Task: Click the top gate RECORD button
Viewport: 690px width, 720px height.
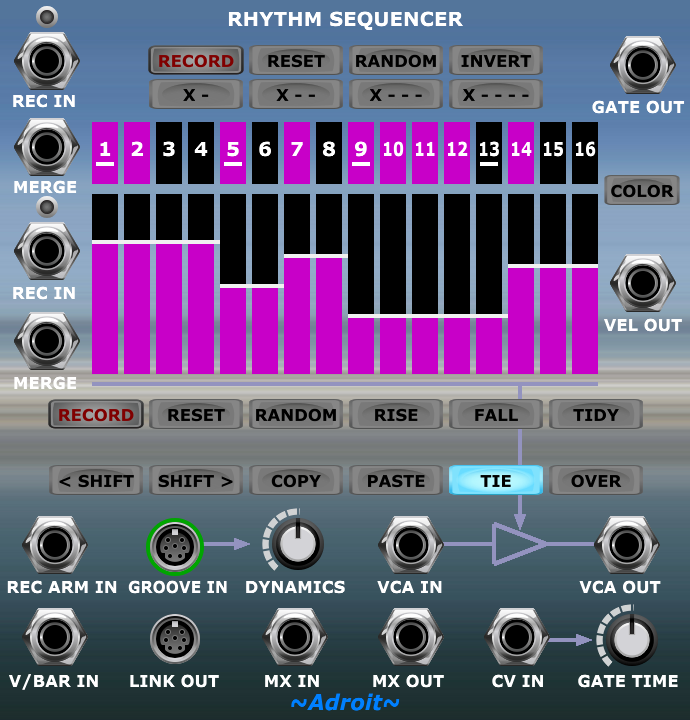Action: (196, 60)
